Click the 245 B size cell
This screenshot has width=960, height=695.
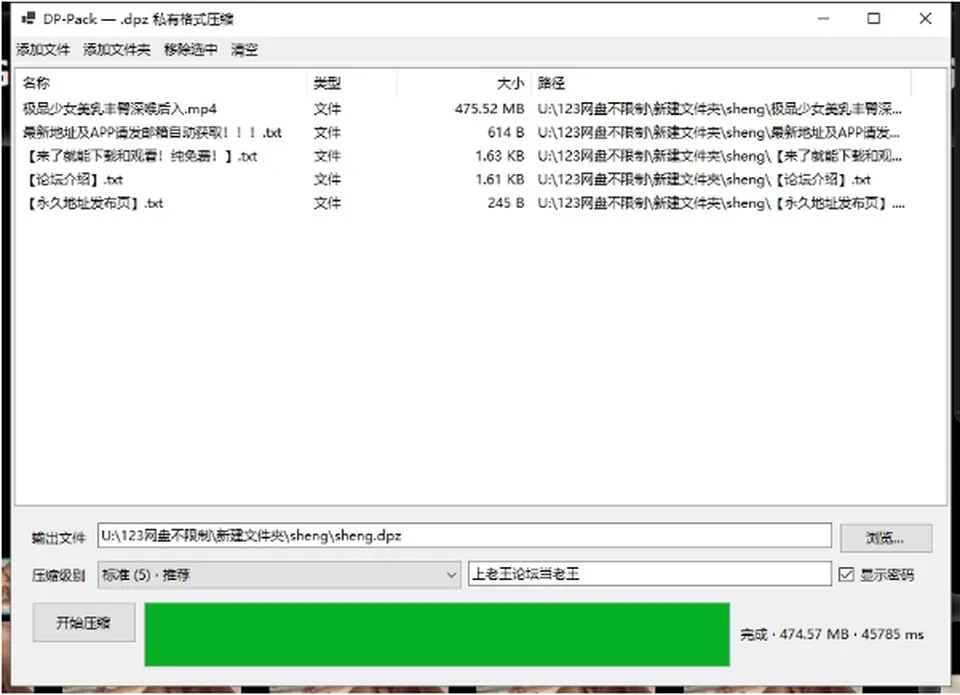coord(506,203)
